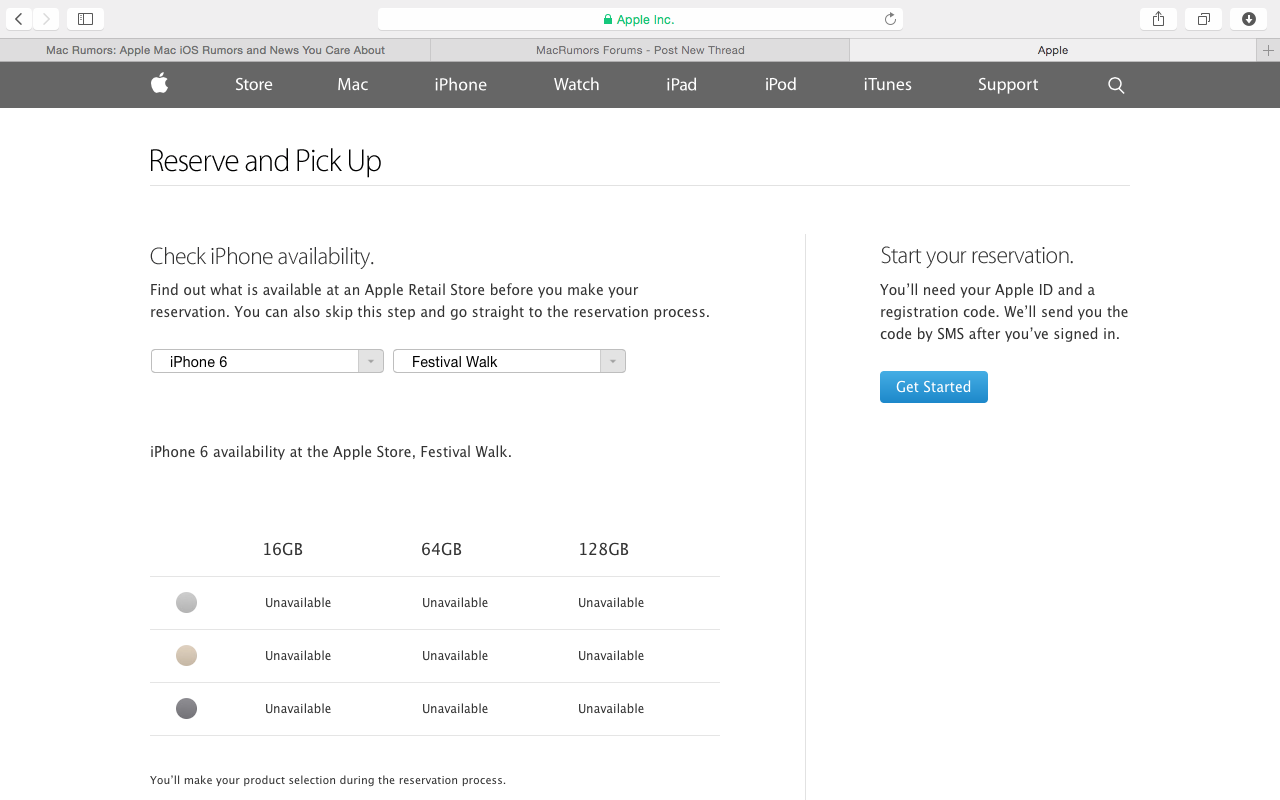Screen dimensions: 1280x800
Task: Go to the Support nav link
Action: pos(1007,85)
